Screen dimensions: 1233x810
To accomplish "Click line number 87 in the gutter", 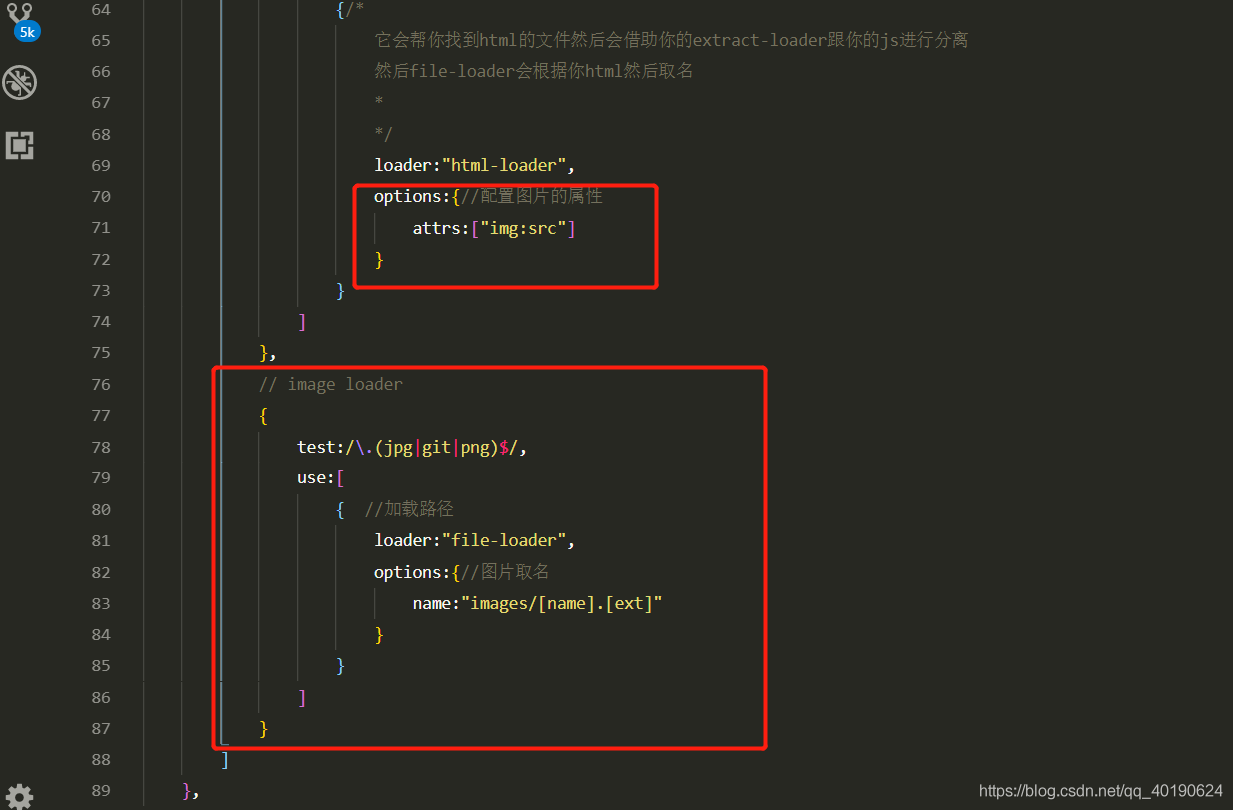I will [x=101, y=728].
